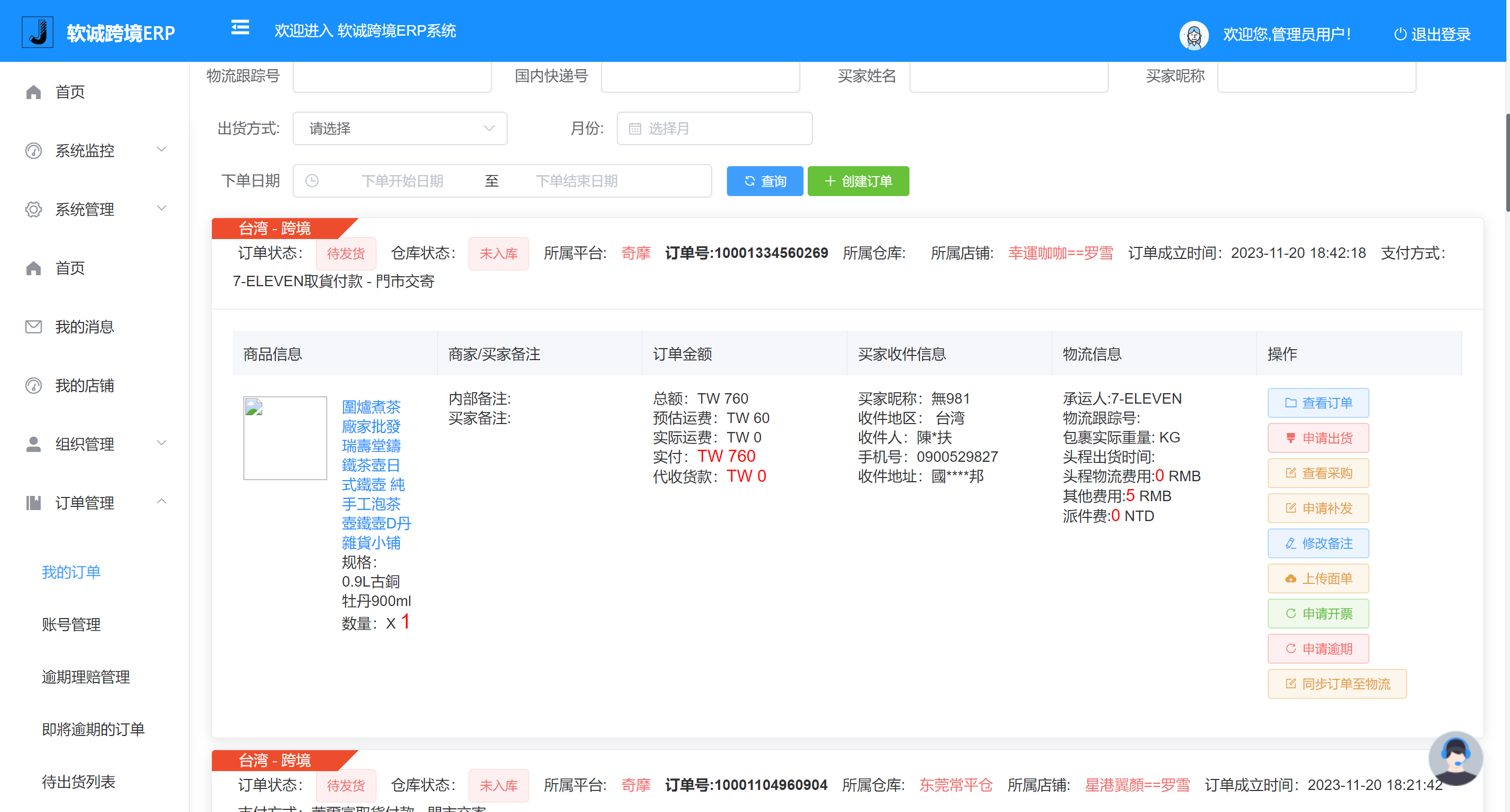This screenshot has height=812, width=1510.
Task: Click the administrator avatar icon
Action: pyautogui.click(x=1193, y=35)
